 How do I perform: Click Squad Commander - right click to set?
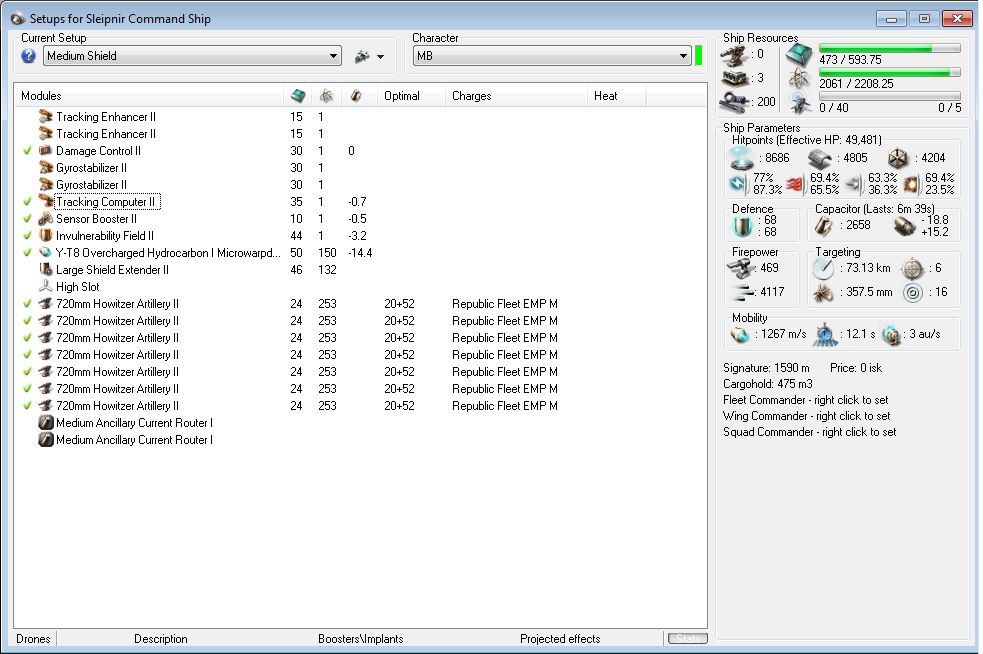pyautogui.click(x=809, y=432)
